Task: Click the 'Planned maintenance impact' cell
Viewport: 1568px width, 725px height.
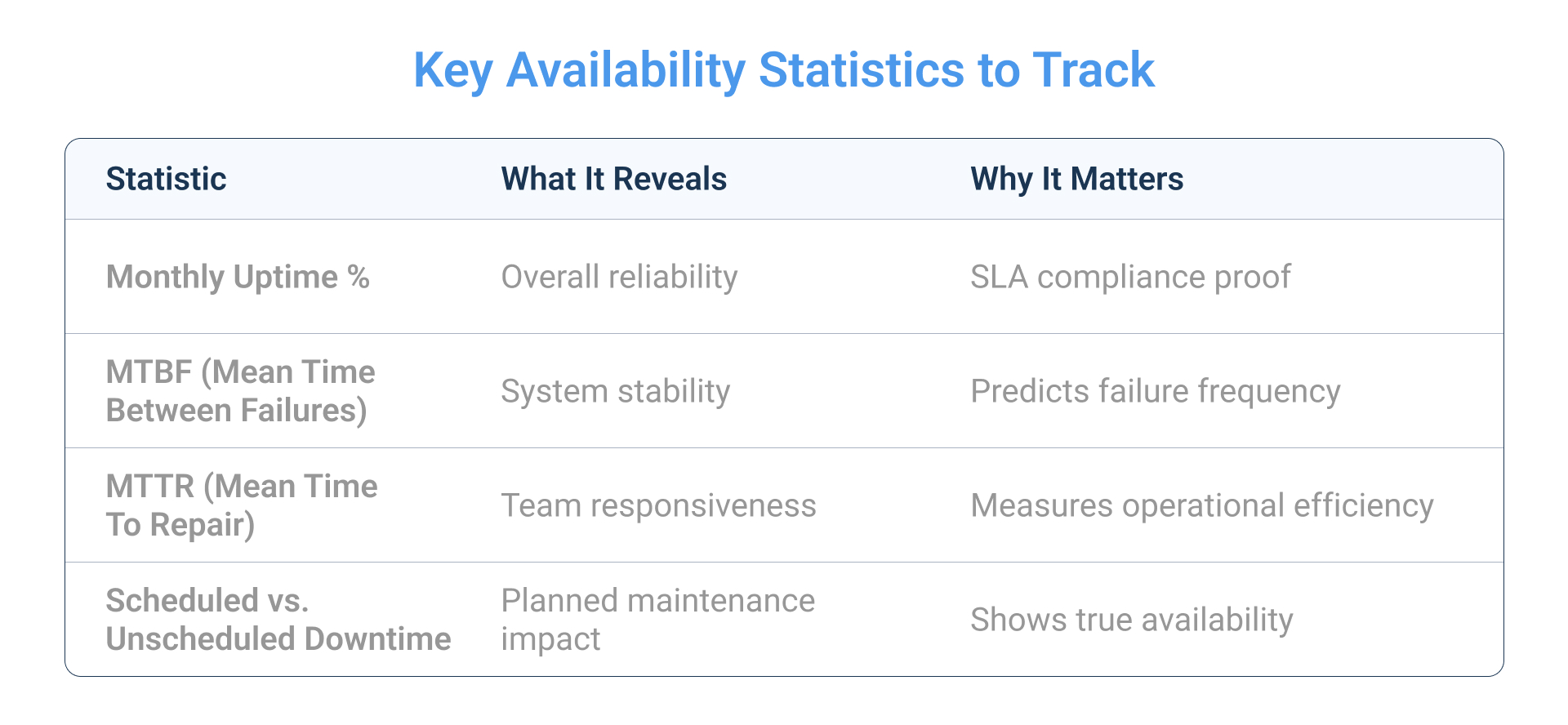Action: [x=657, y=620]
